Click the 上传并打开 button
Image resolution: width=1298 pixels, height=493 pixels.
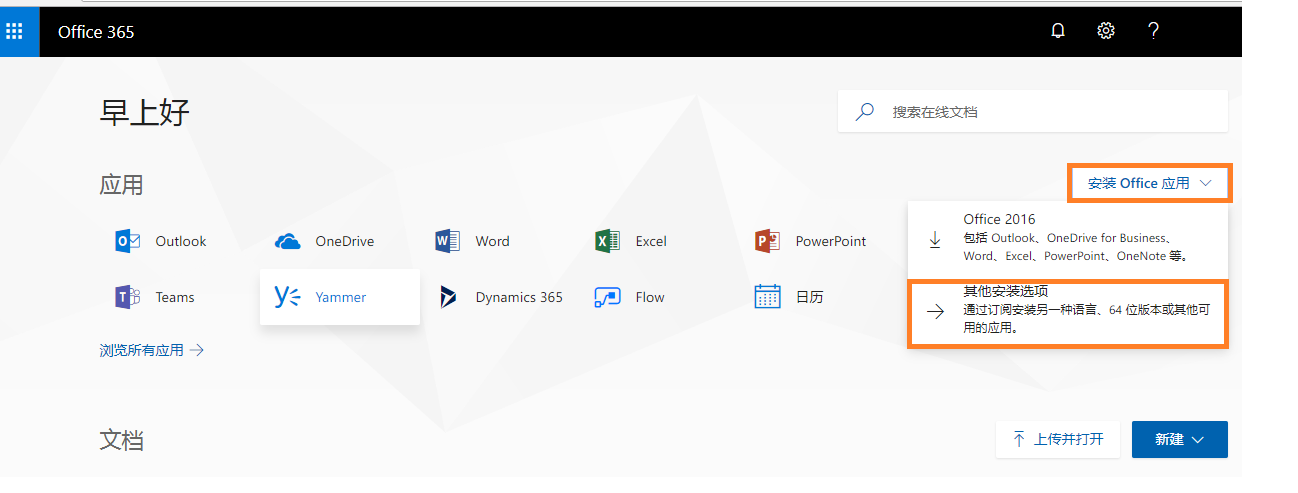(x=1058, y=439)
